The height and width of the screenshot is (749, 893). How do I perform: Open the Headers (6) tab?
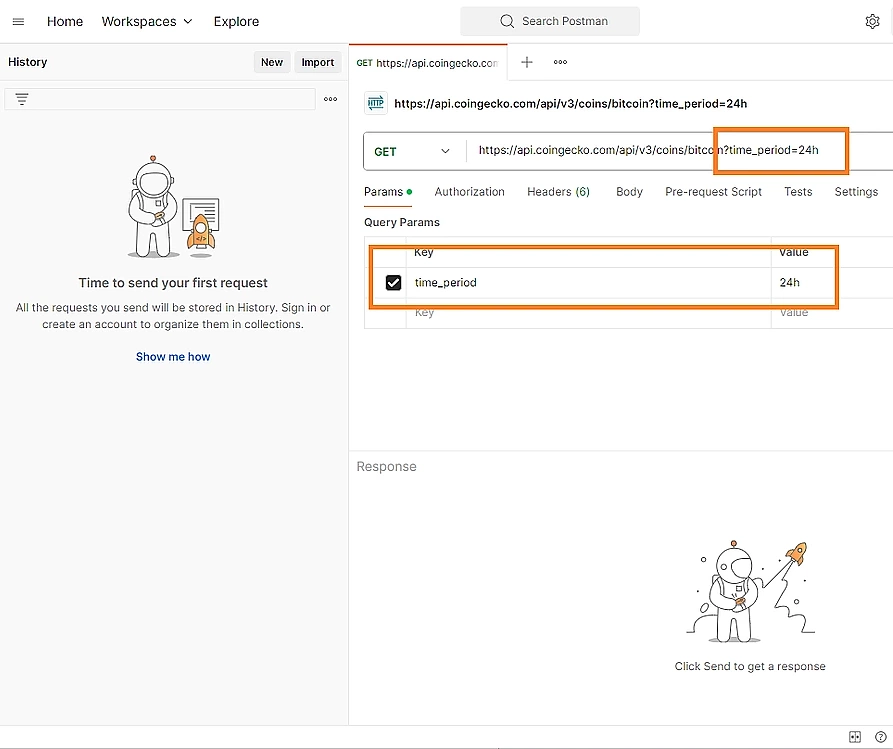pyautogui.click(x=558, y=192)
